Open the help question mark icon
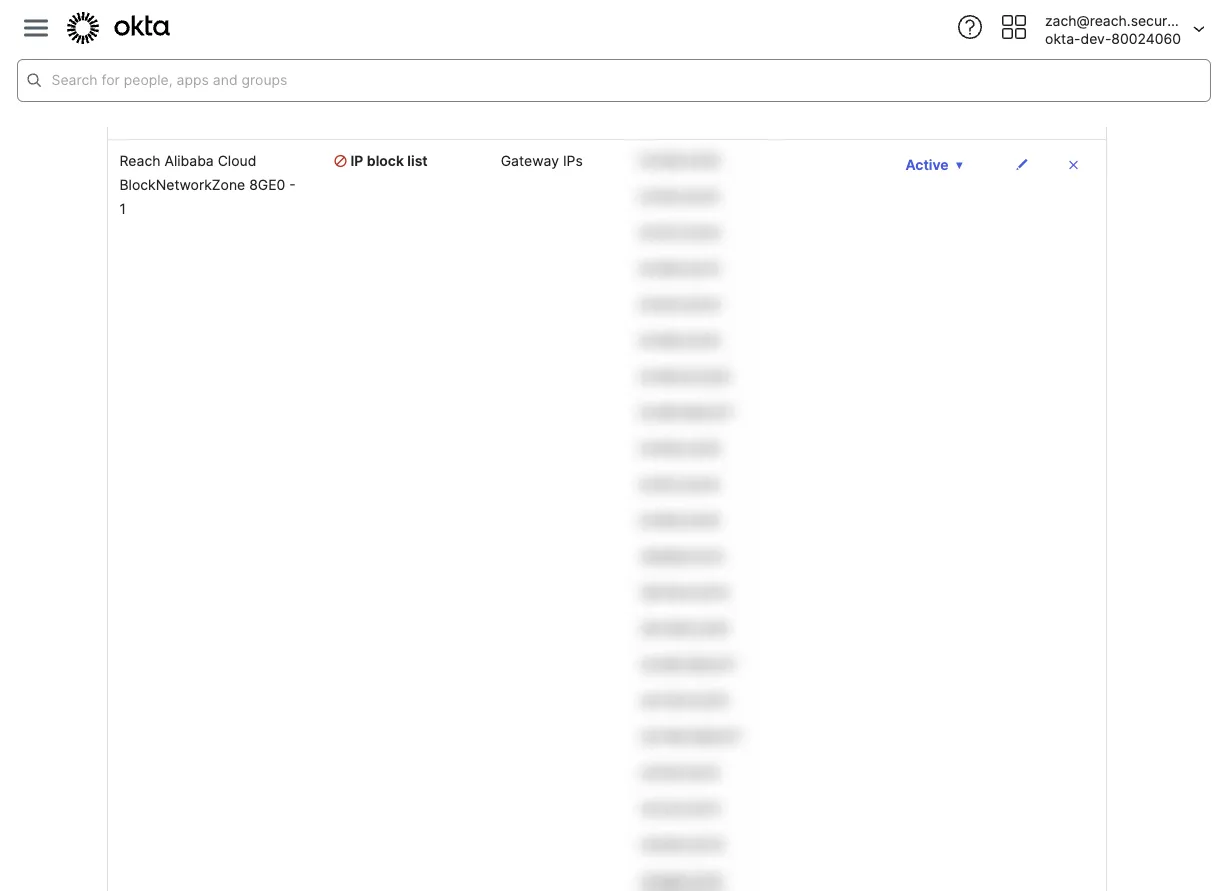 coord(969,28)
